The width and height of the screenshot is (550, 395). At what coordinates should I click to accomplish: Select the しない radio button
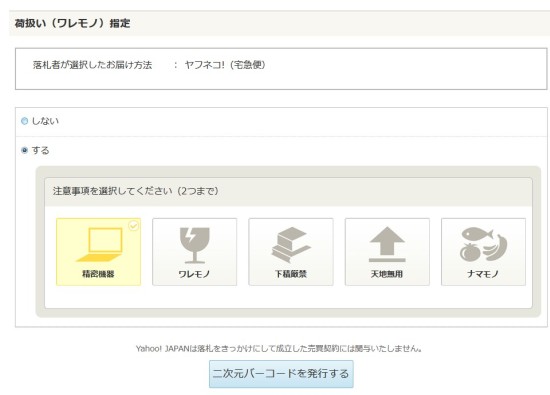24,121
